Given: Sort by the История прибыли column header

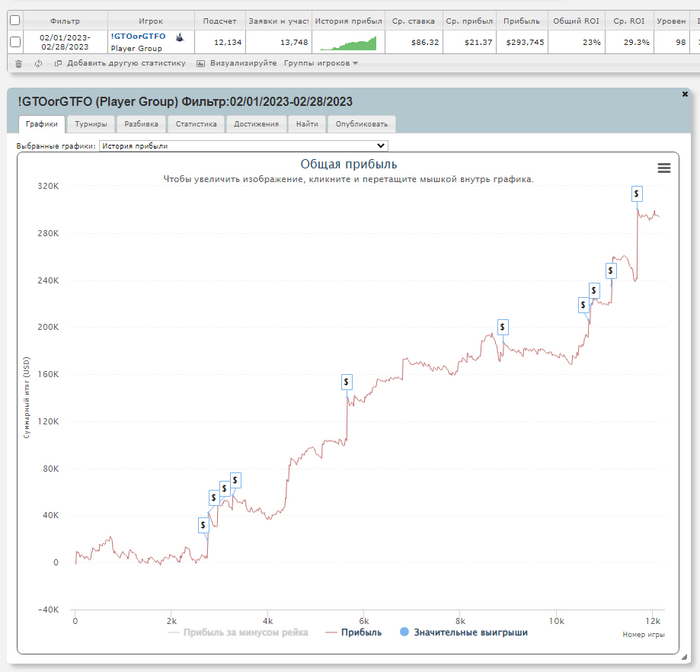Looking at the screenshot, I should point(348,21).
